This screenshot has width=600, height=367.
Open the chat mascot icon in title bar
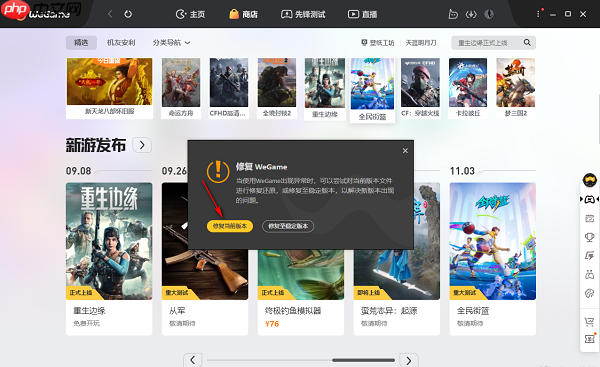point(453,15)
